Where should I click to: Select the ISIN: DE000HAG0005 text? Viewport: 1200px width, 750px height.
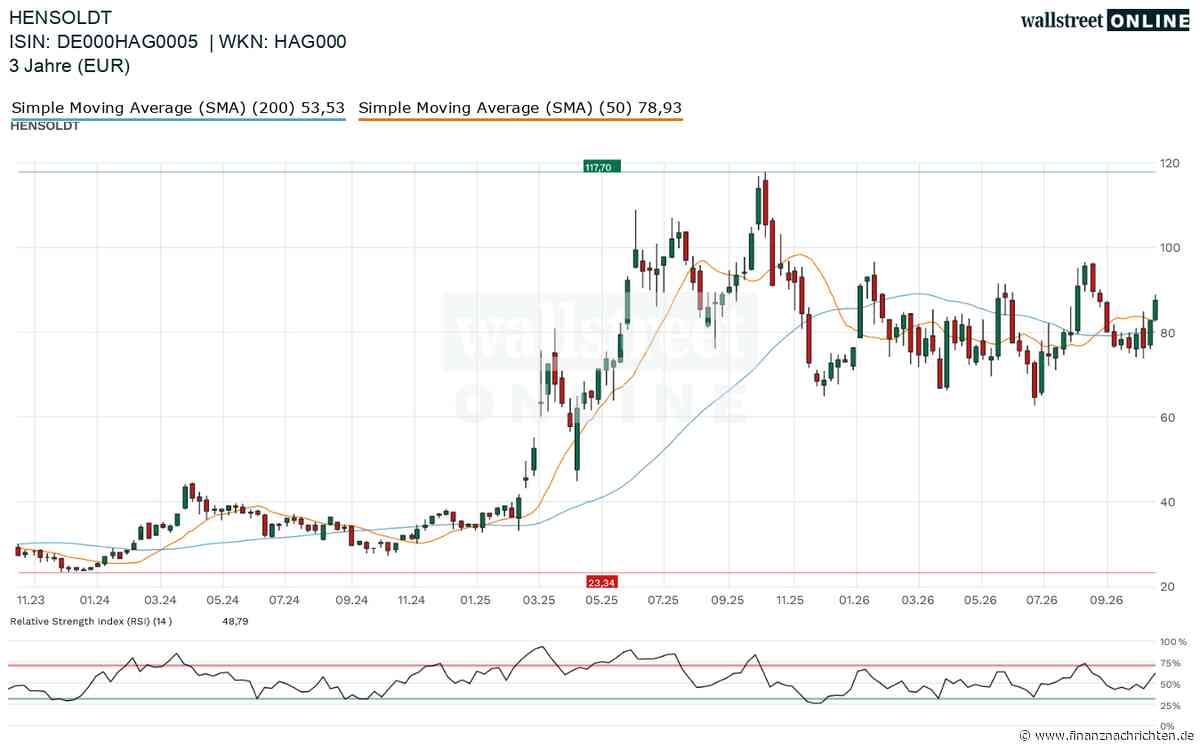pyautogui.click(x=104, y=42)
